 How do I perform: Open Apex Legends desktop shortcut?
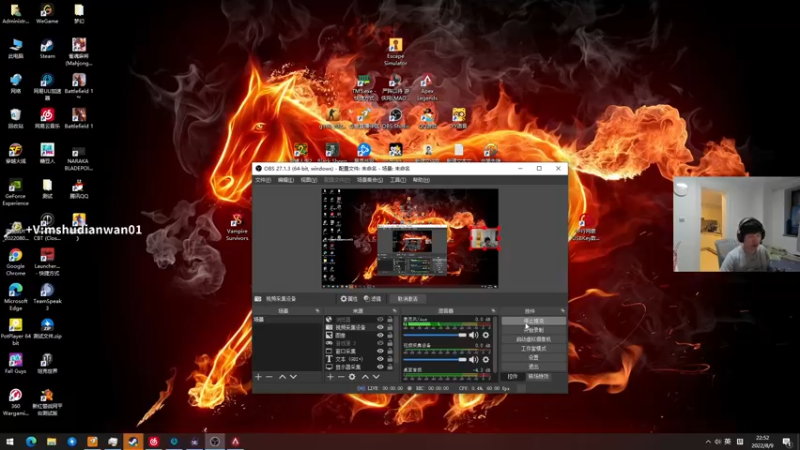coord(427,87)
